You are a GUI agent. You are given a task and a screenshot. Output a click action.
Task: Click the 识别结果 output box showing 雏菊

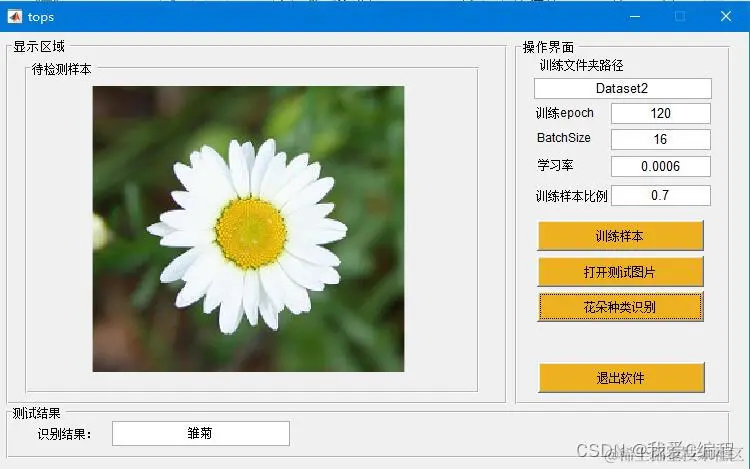200,433
